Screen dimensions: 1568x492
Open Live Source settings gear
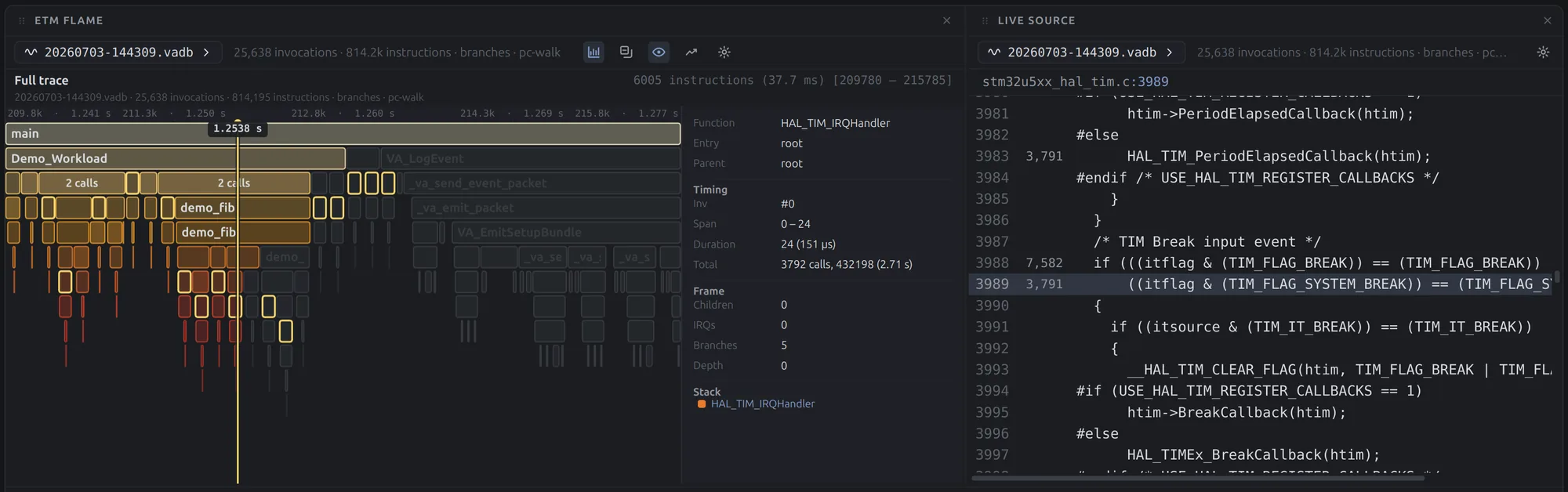[1543, 52]
